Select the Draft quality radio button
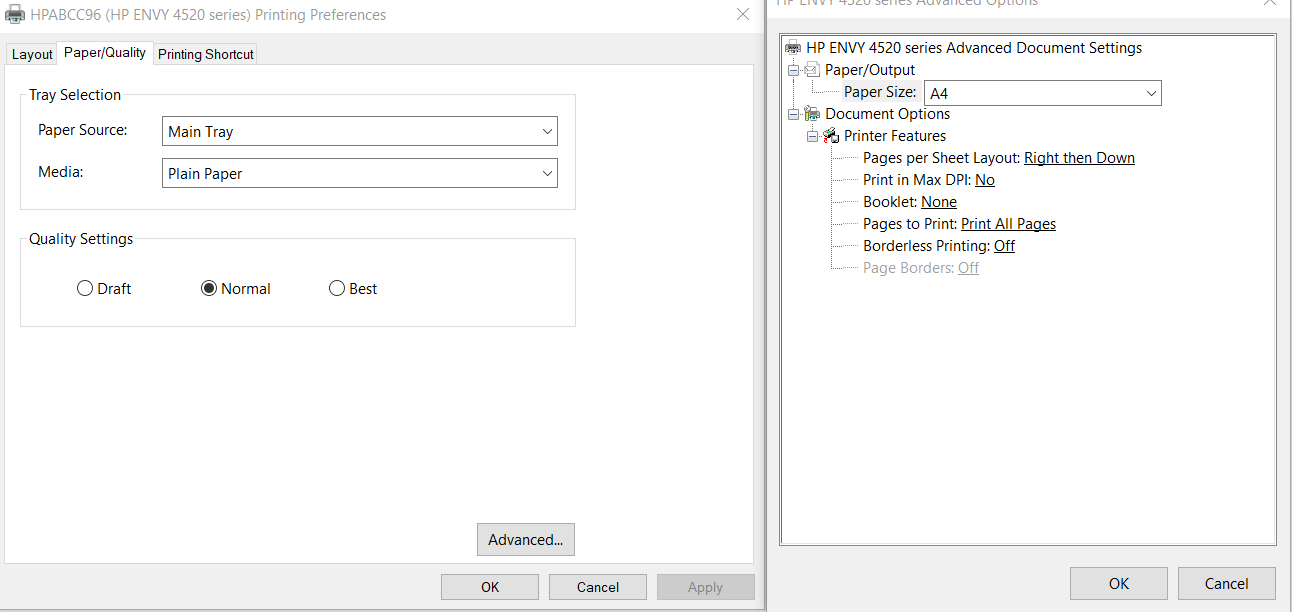The width and height of the screenshot is (1292, 612). click(x=85, y=289)
